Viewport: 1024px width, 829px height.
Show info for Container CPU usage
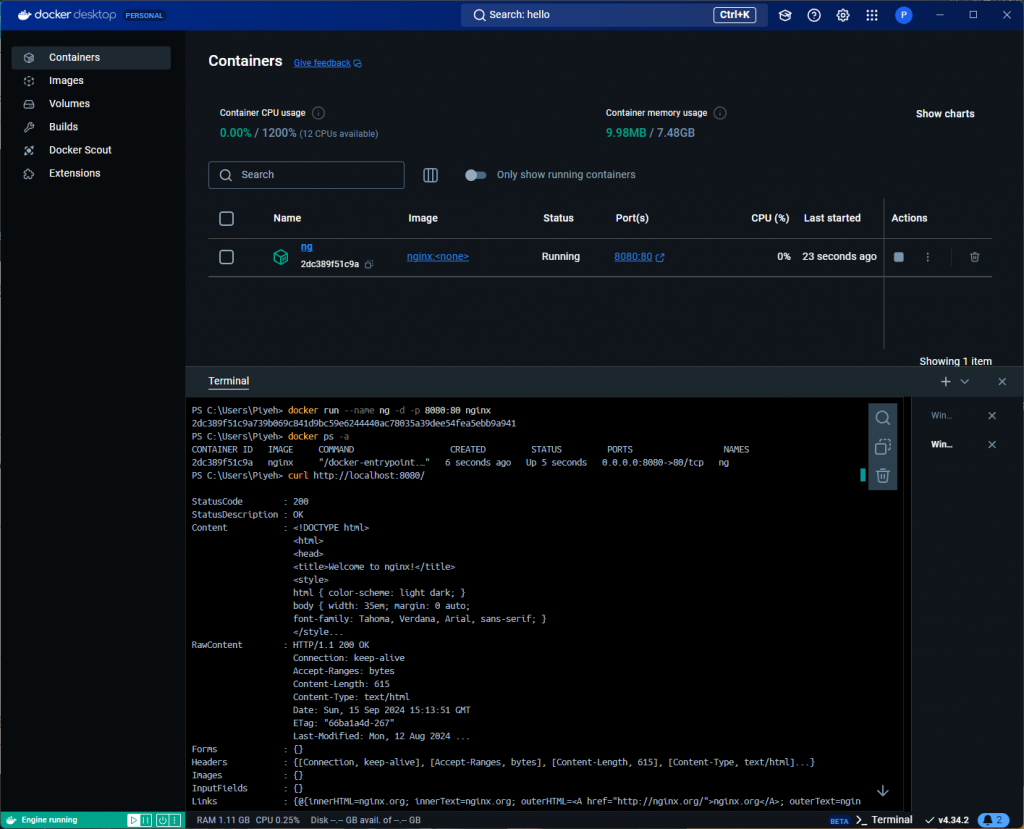318,113
